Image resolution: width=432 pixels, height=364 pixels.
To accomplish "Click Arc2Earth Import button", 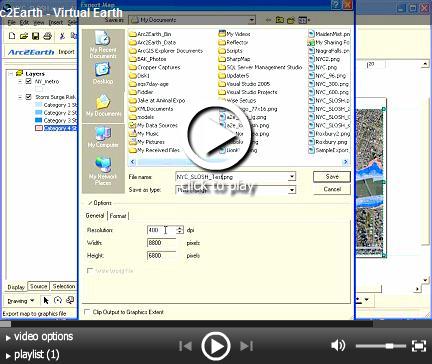I will click(x=66, y=52).
